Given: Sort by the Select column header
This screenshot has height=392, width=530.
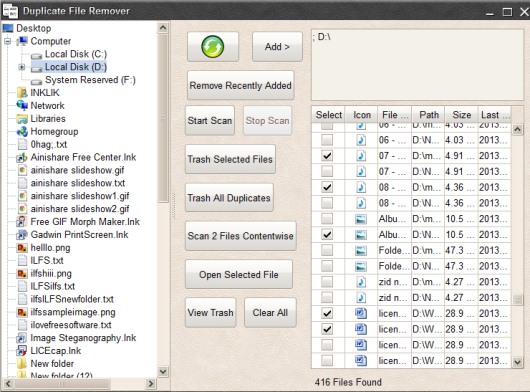Looking at the screenshot, I should click(328, 115).
